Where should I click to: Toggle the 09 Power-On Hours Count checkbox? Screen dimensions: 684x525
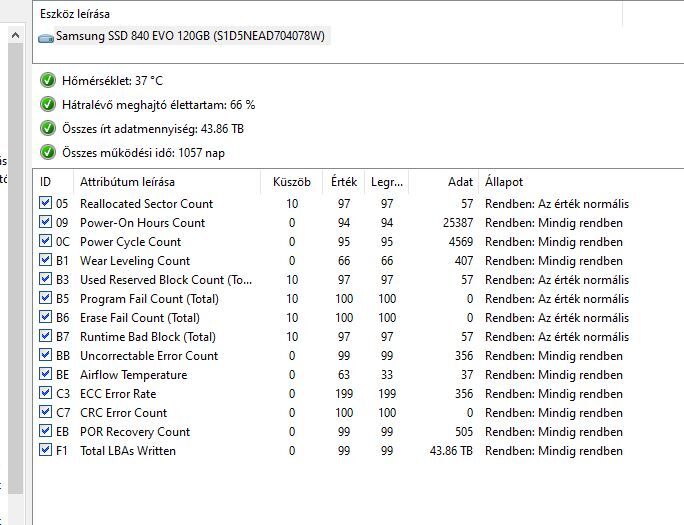tap(45, 222)
